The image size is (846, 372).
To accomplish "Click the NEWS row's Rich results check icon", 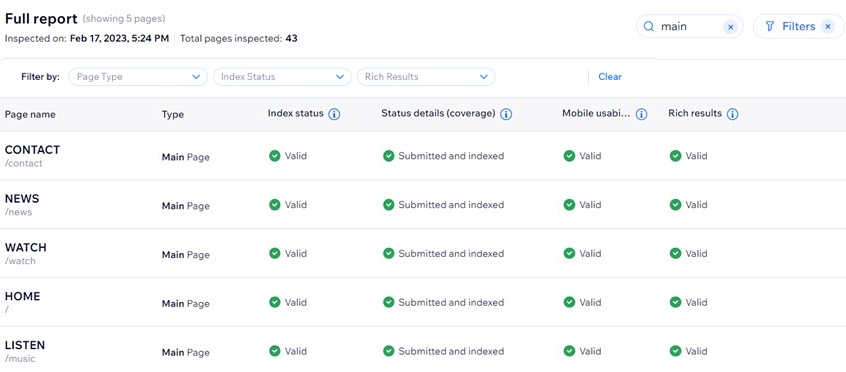I will 676,205.
